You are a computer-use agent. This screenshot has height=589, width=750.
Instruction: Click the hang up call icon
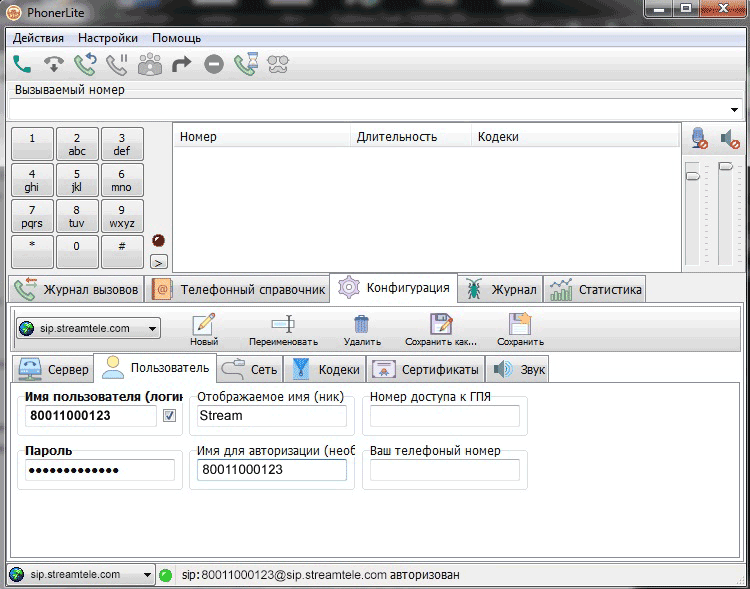pyautogui.click(x=53, y=65)
